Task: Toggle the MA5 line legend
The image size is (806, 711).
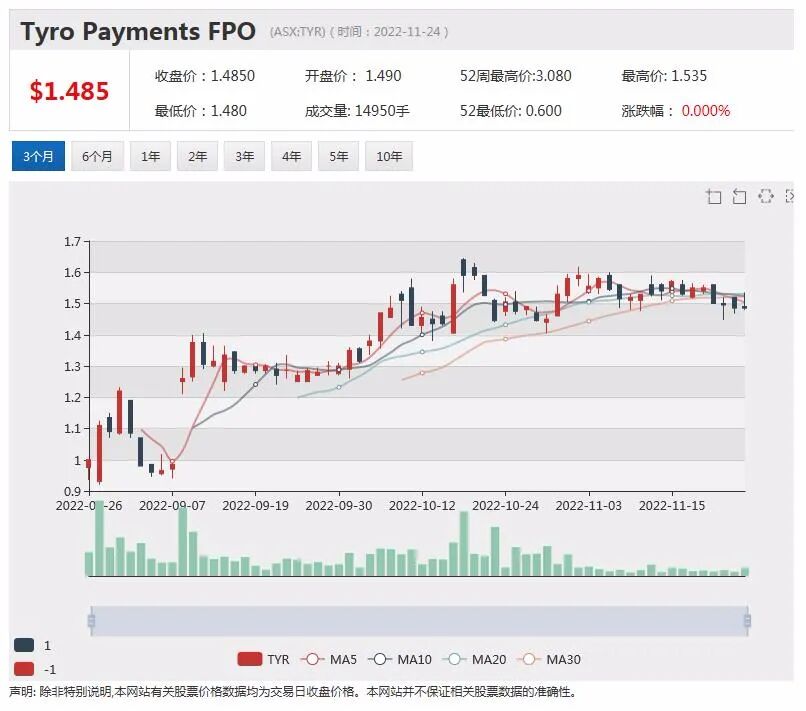Action: click(329, 659)
